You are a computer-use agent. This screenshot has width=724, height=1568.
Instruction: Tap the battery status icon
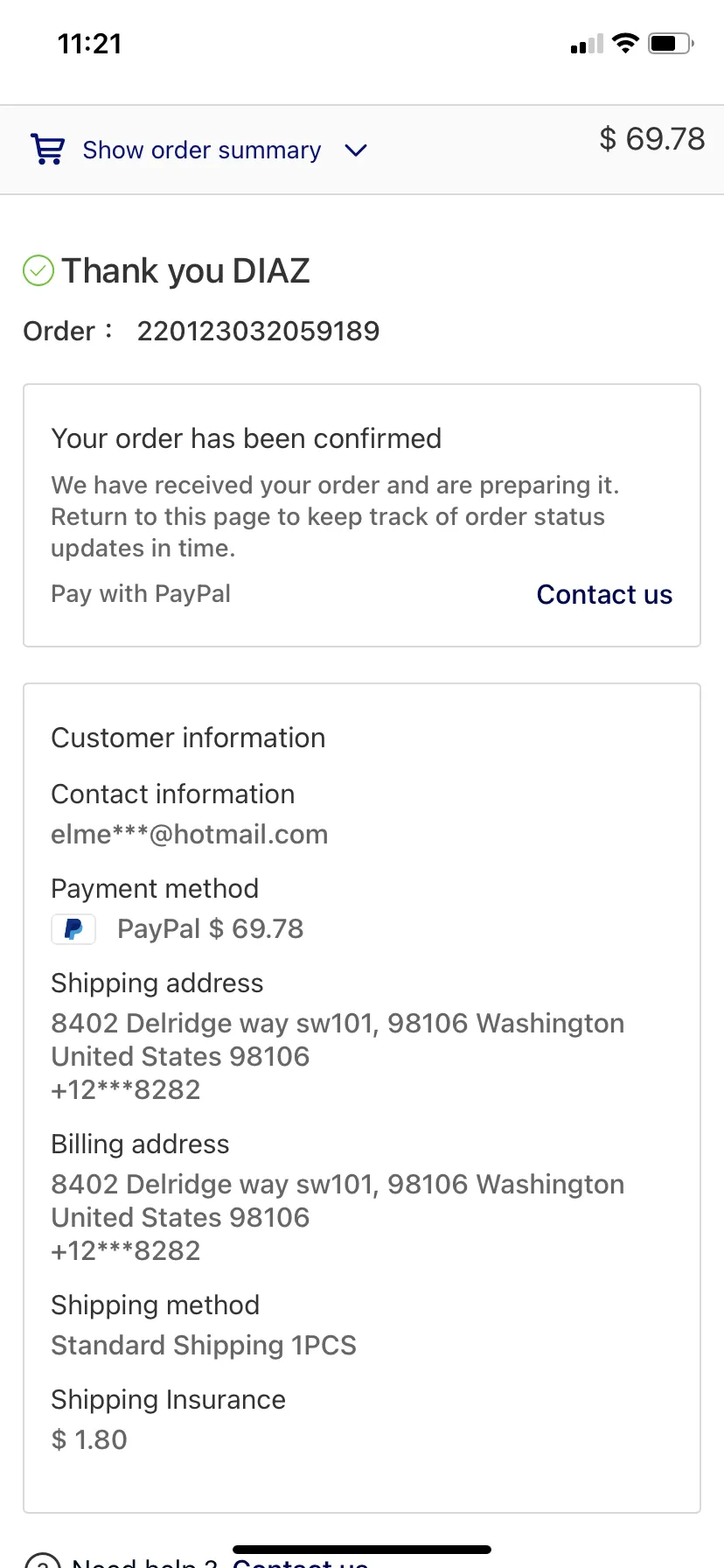[x=671, y=43]
